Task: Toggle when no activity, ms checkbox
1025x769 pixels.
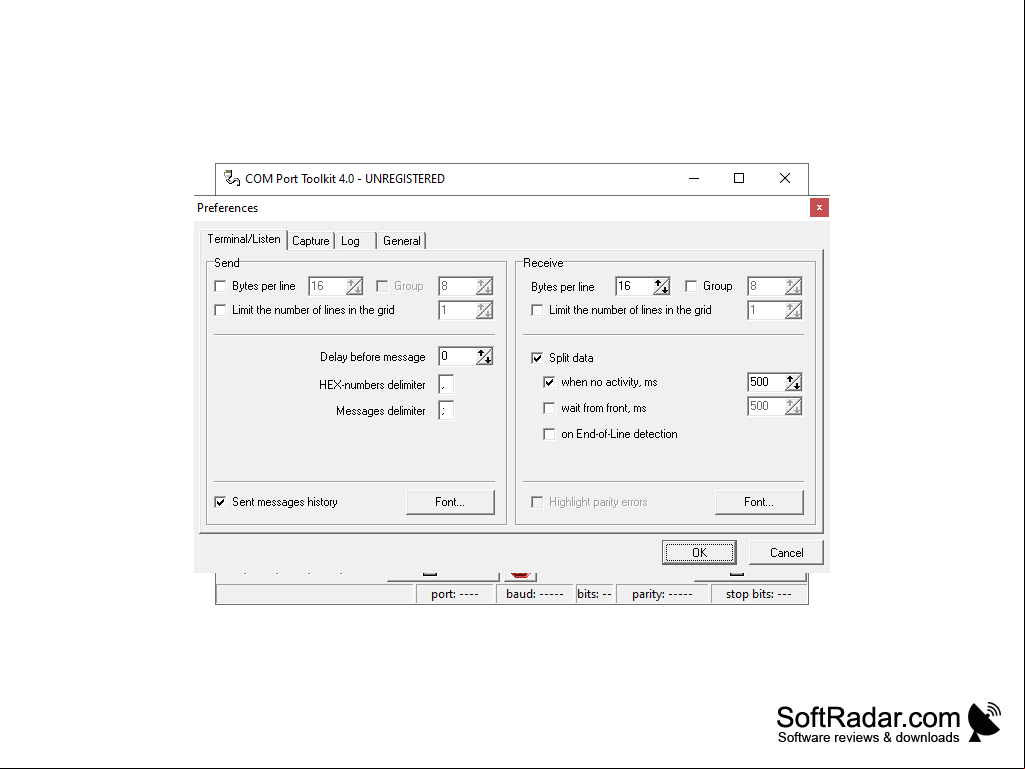Action: pyautogui.click(x=549, y=382)
